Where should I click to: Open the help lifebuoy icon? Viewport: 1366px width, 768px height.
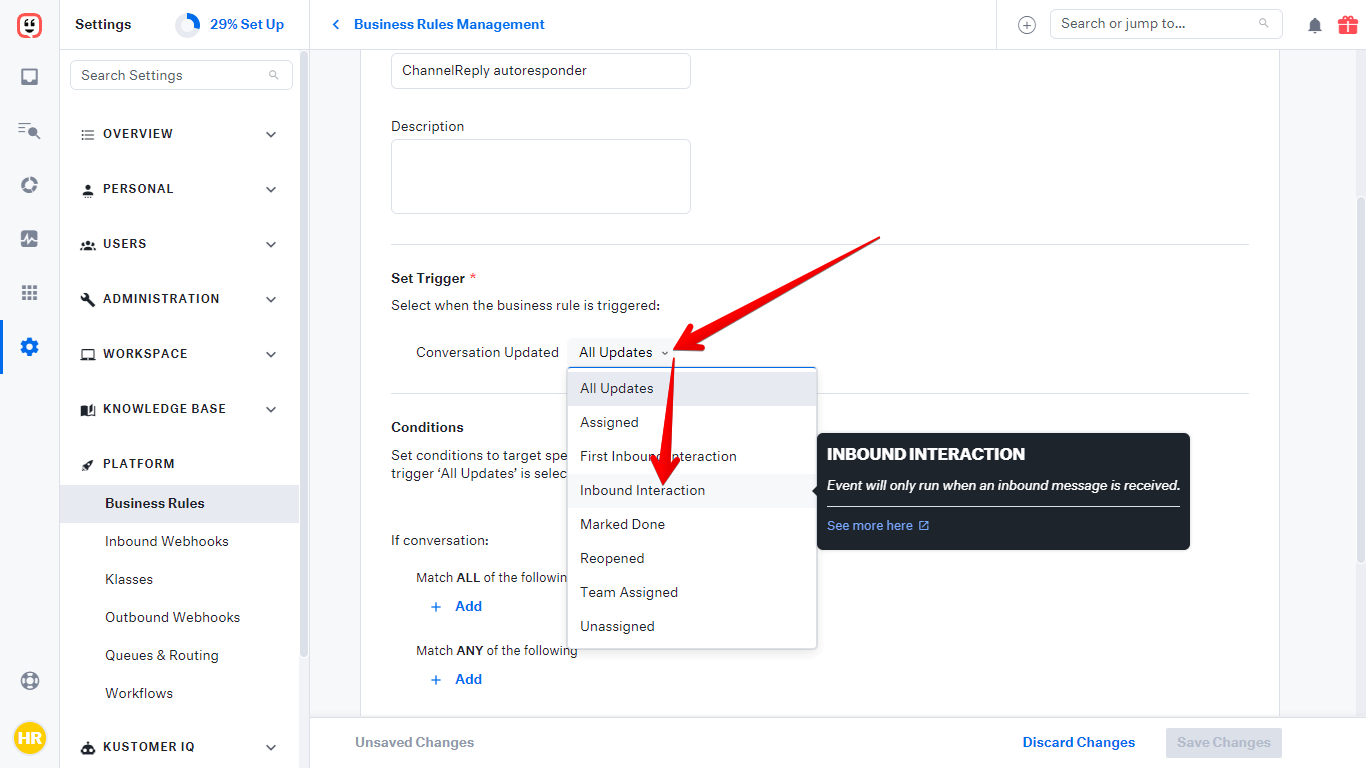pyautogui.click(x=30, y=681)
